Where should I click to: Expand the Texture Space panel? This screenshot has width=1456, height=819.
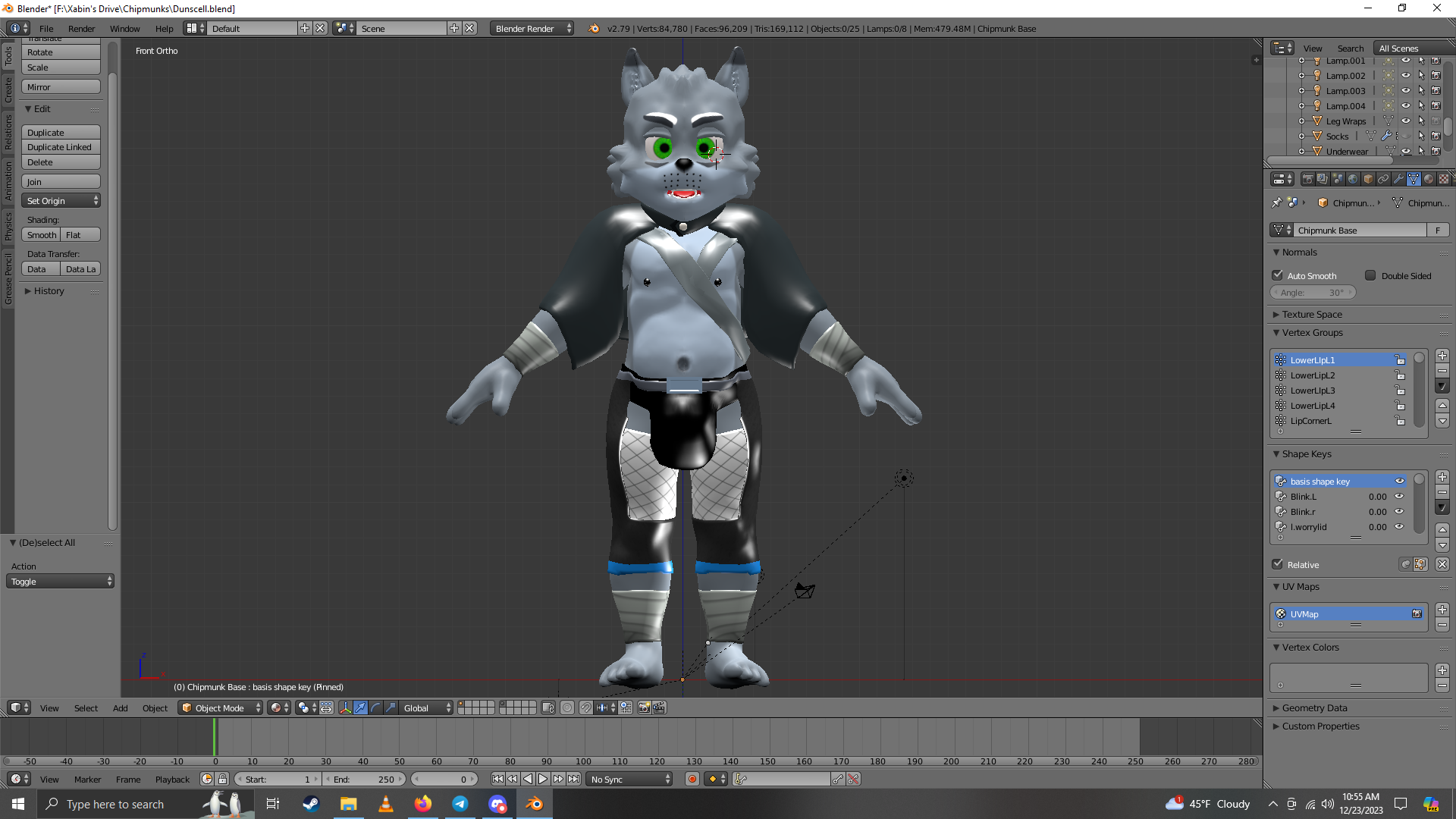(1312, 314)
